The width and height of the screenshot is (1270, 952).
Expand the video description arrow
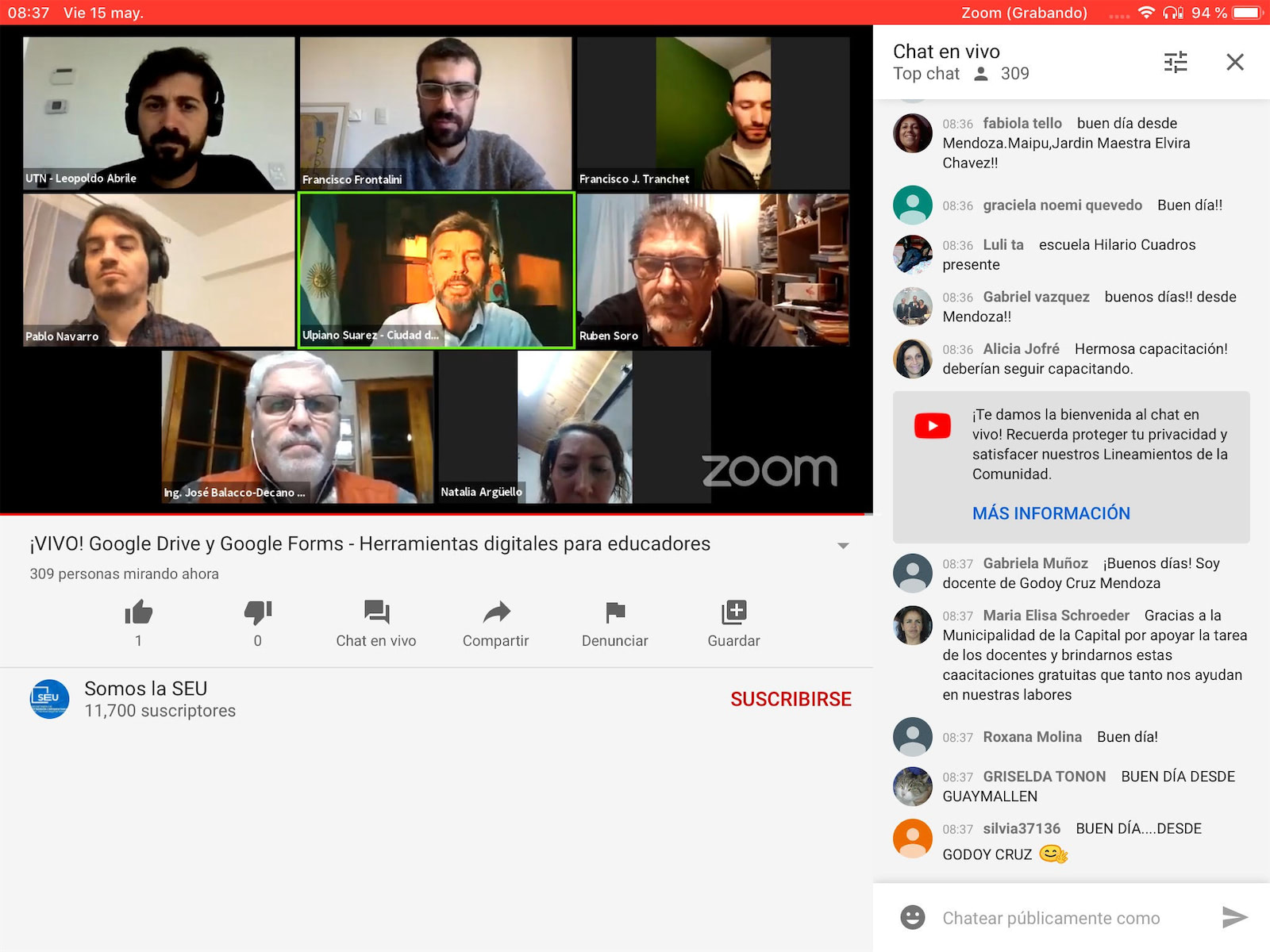coord(843,545)
